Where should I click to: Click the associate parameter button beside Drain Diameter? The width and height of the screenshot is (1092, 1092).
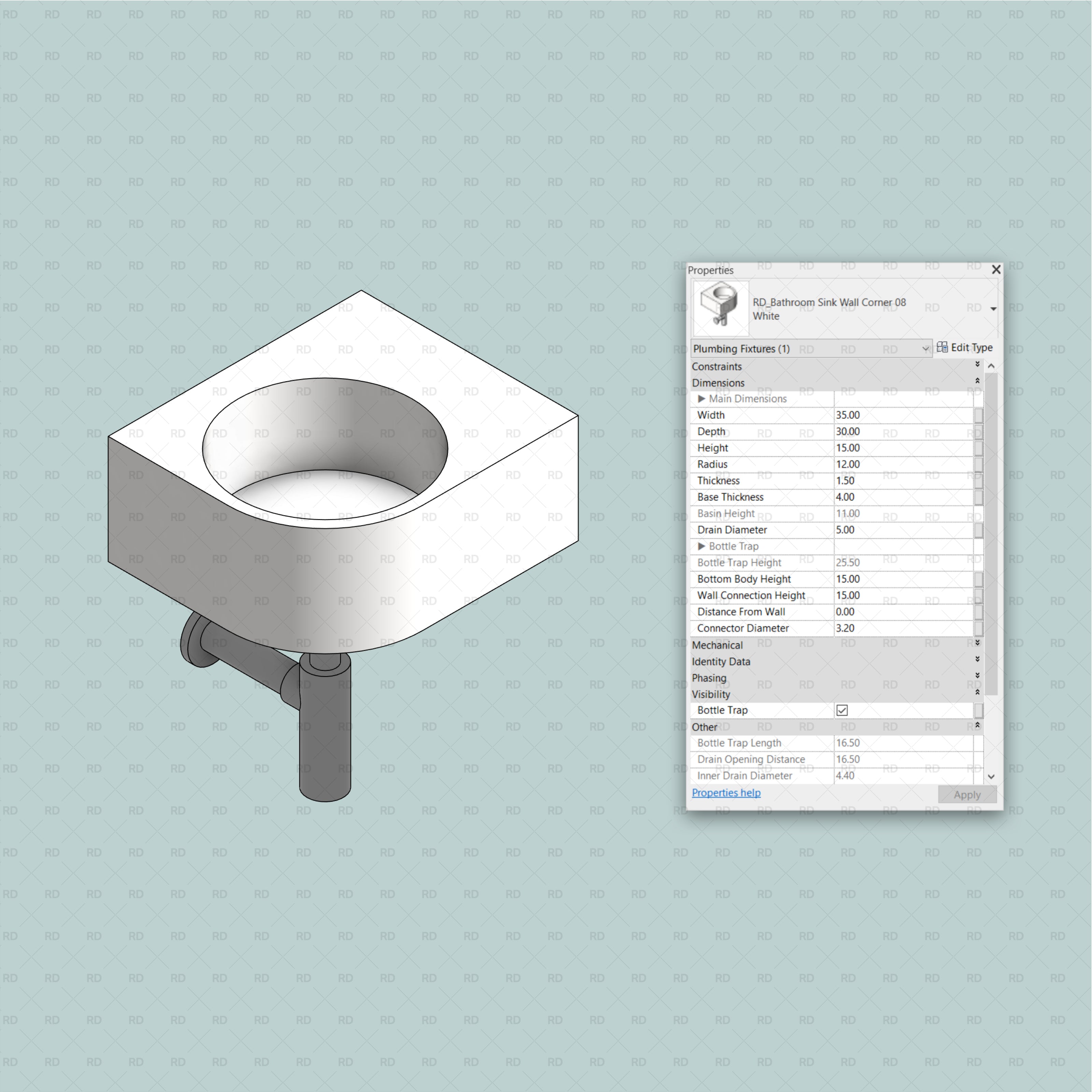[978, 530]
